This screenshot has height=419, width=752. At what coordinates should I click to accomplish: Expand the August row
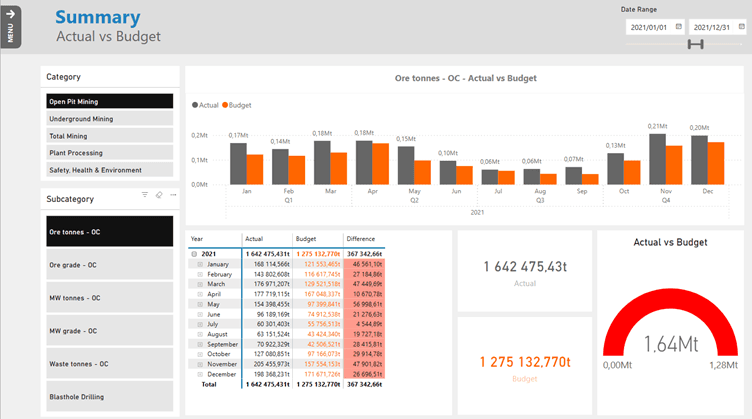click(200, 334)
